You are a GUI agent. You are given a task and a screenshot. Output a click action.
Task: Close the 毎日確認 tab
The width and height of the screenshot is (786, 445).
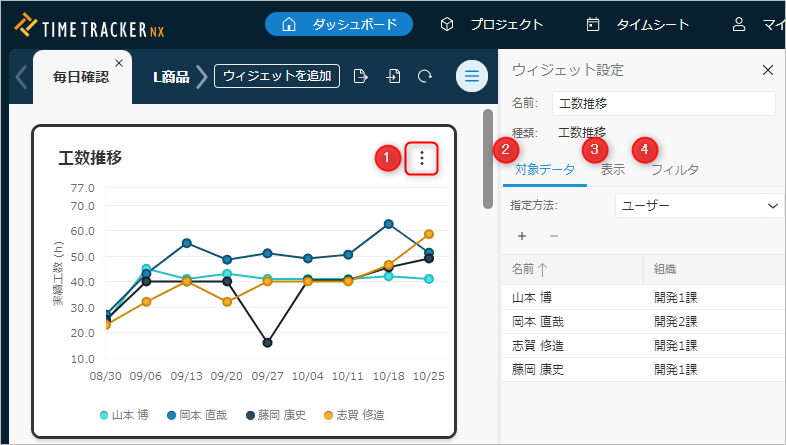(x=119, y=64)
